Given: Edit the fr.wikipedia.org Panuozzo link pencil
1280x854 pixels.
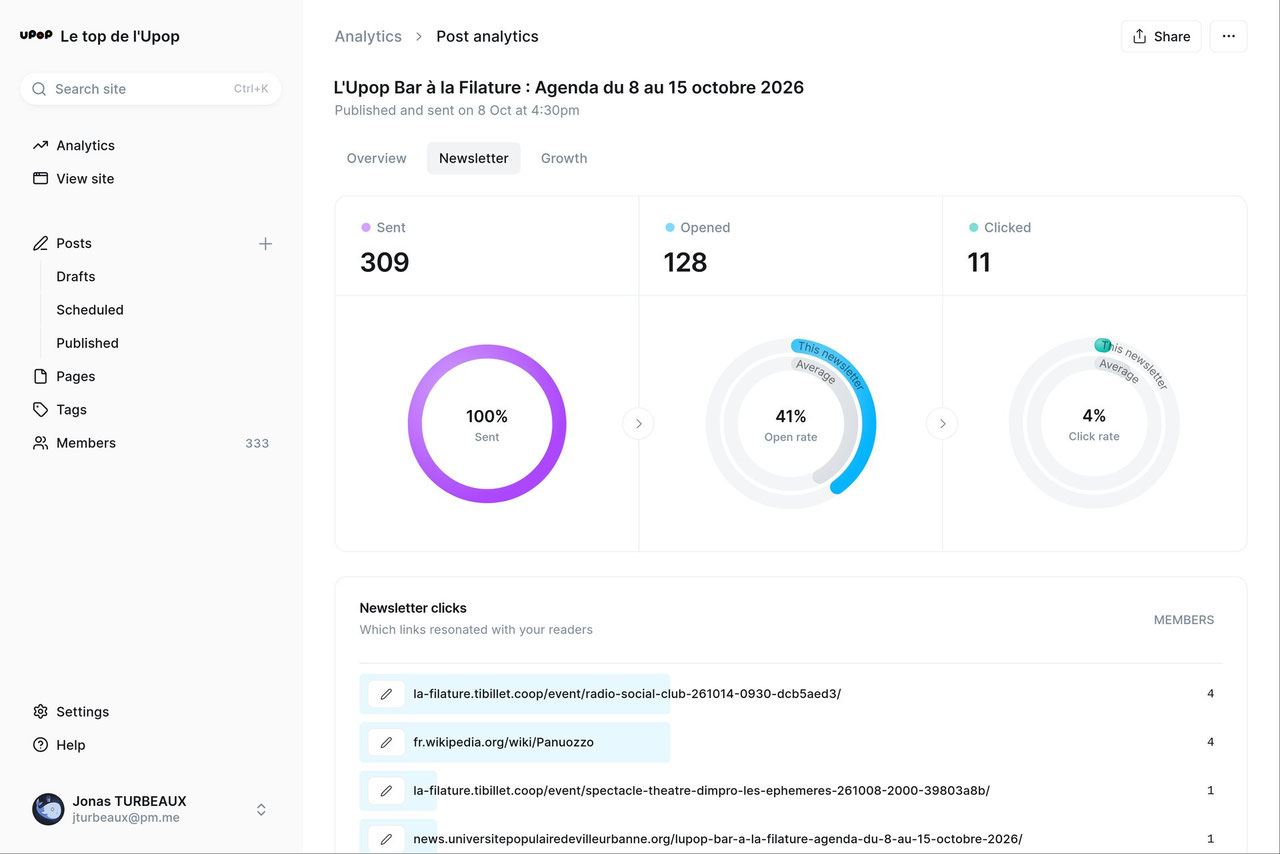Looking at the screenshot, I should pos(386,742).
